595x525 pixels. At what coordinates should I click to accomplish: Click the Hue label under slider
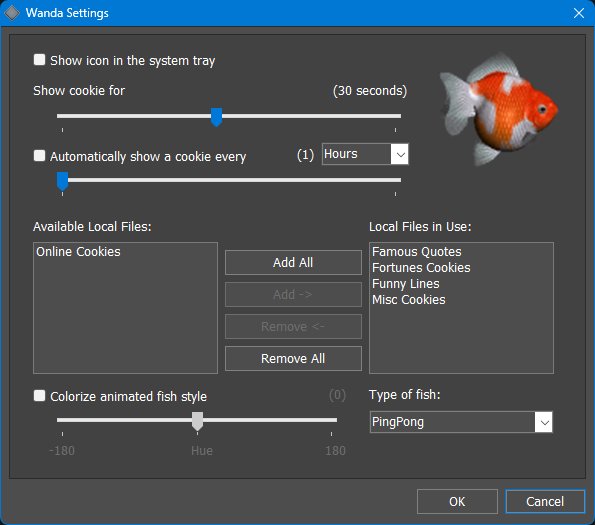coord(202,450)
